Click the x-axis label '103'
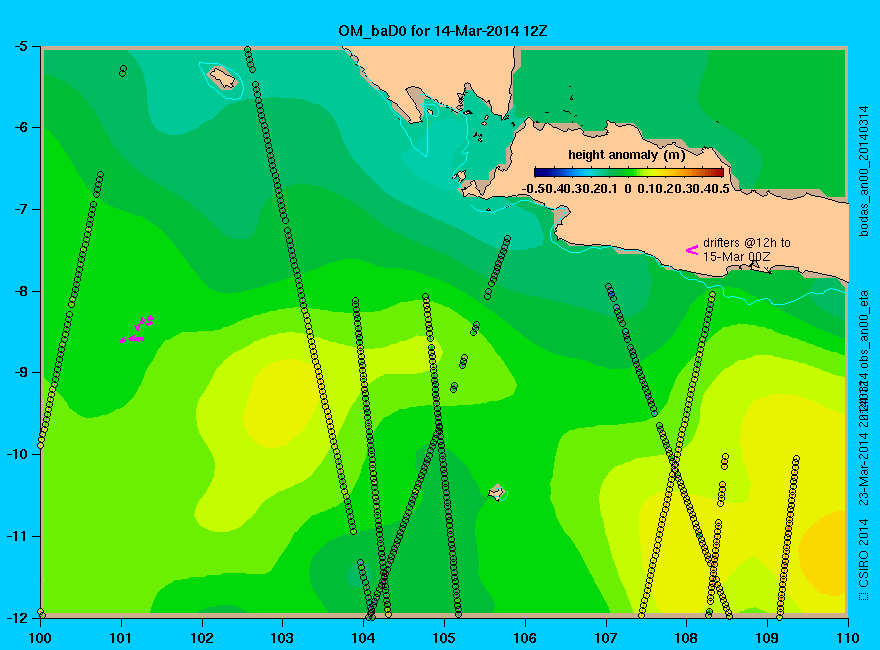This screenshot has height=650, width=880. click(x=282, y=638)
